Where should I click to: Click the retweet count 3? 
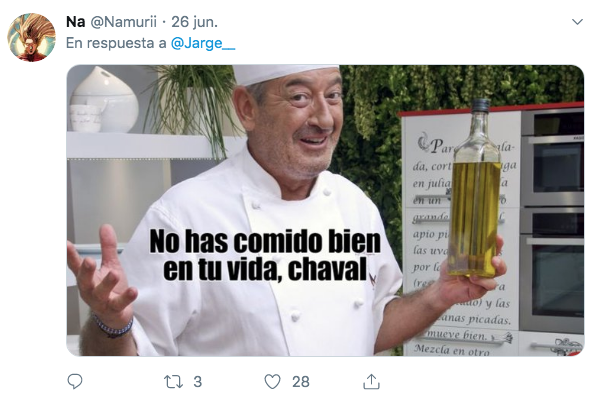(x=197, y=382)
